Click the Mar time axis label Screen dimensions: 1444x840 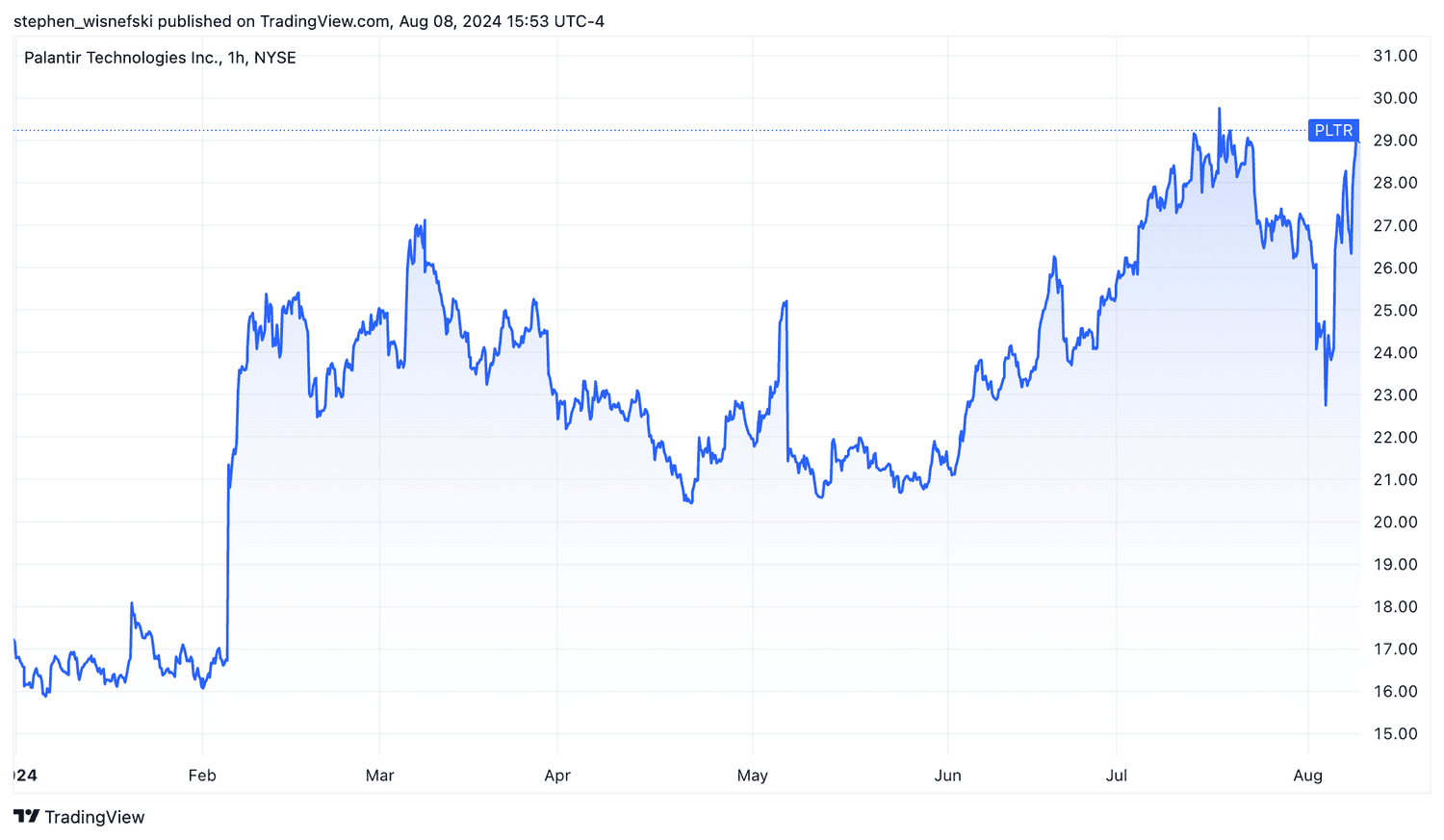[380, 776]
